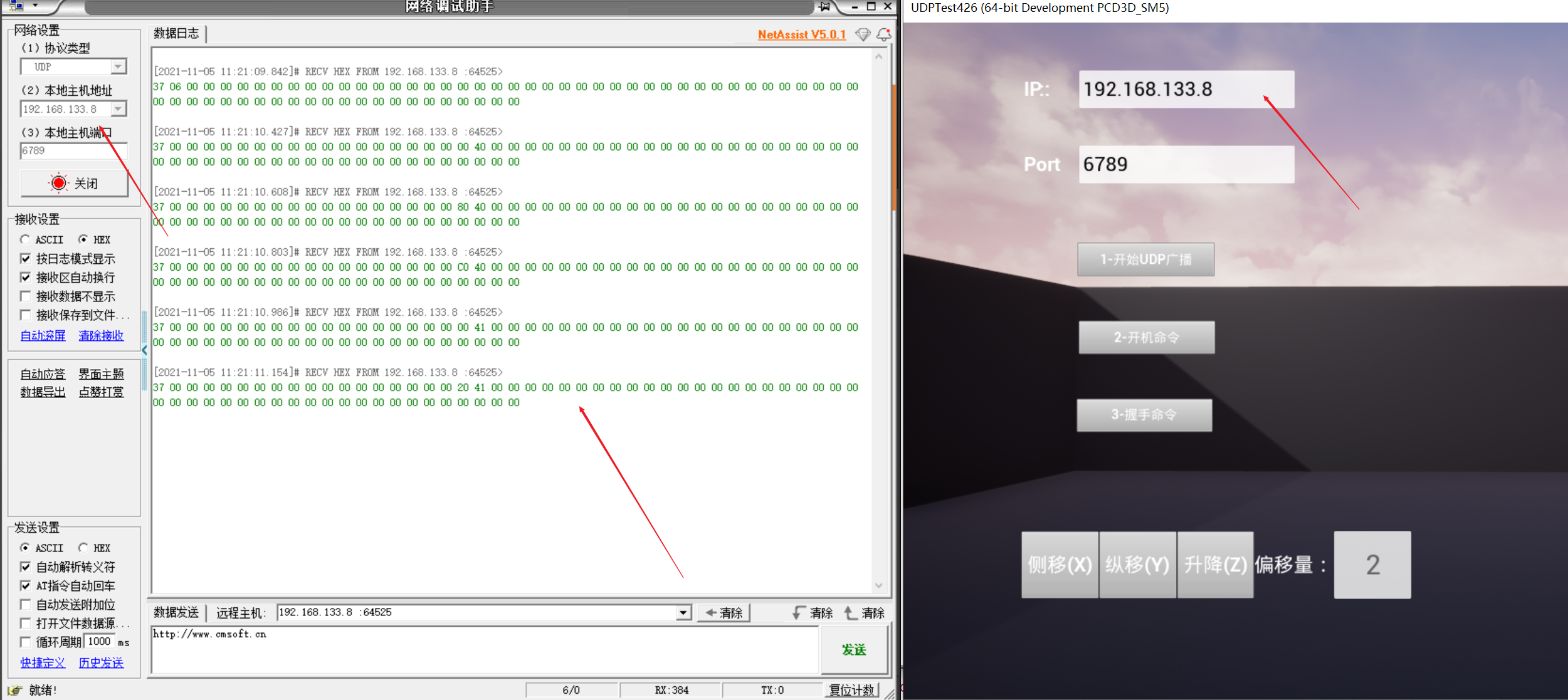Click the up-arrow 清除 button

(x=864, y=613)
